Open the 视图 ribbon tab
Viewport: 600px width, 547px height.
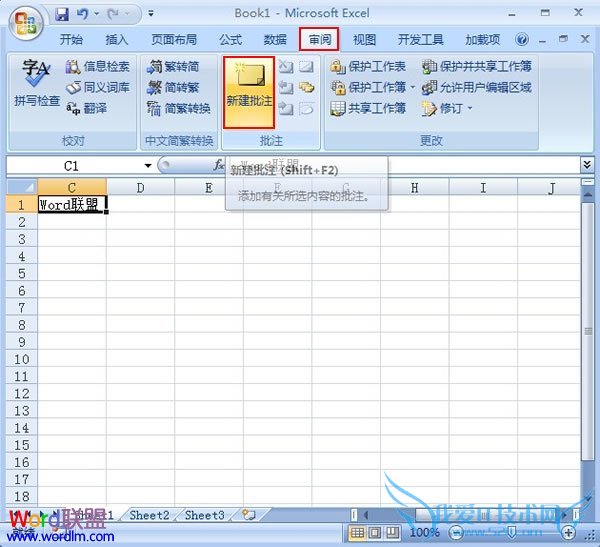[x=364, y=40]
